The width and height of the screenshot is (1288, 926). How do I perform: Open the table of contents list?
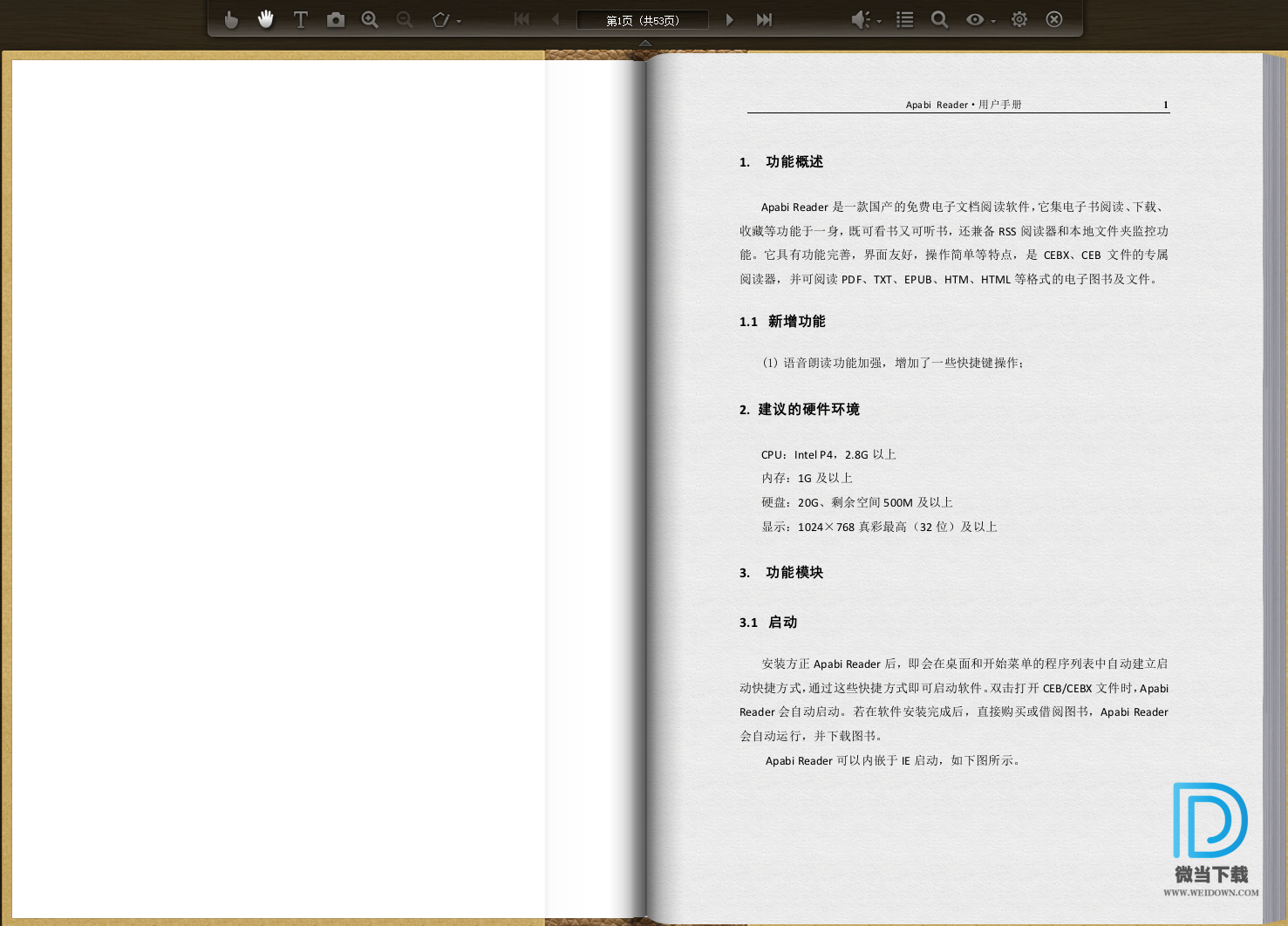click(x=905, y=19)
